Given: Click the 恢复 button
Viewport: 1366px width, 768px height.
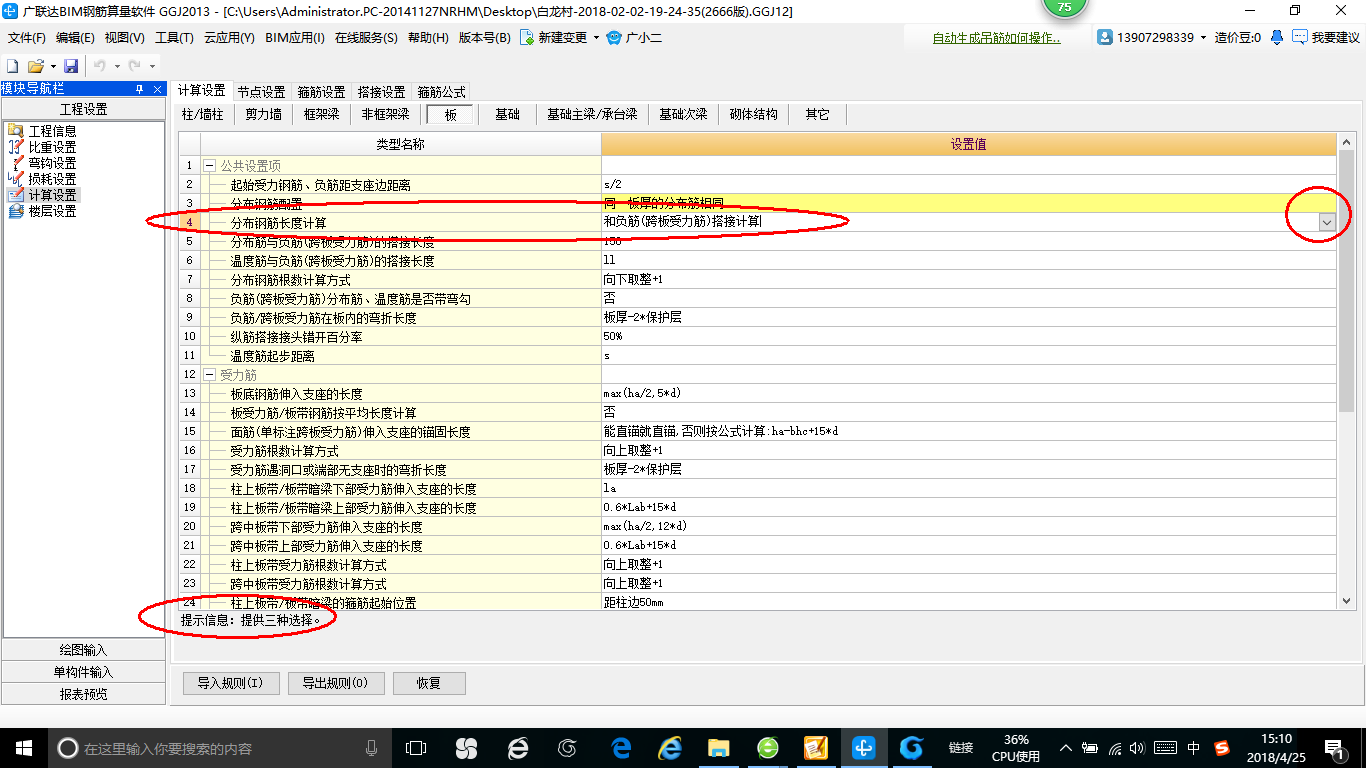Looking at the screenshot, I should coord(429,684).
